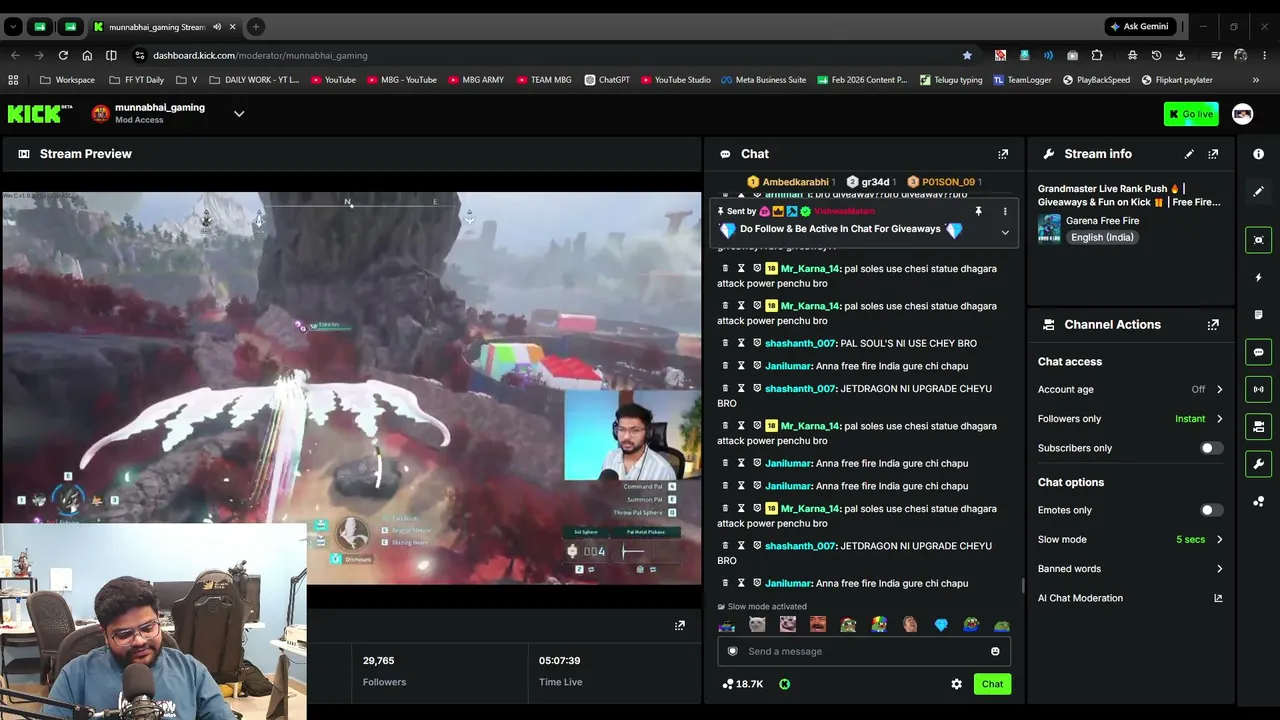Click the Garena Free Fire category thumbnail
Viewport: 1280px width, 720px height.
pos(1049,228)
